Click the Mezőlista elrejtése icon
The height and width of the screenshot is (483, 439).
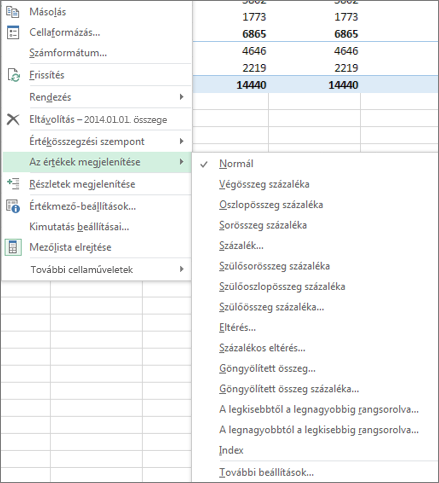13,247
